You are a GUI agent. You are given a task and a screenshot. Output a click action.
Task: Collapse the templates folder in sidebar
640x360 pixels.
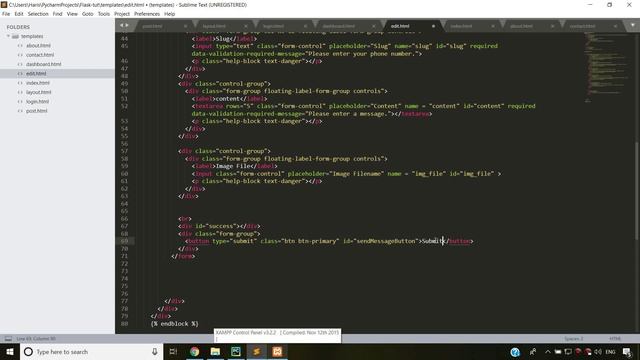tap(8, 36)
